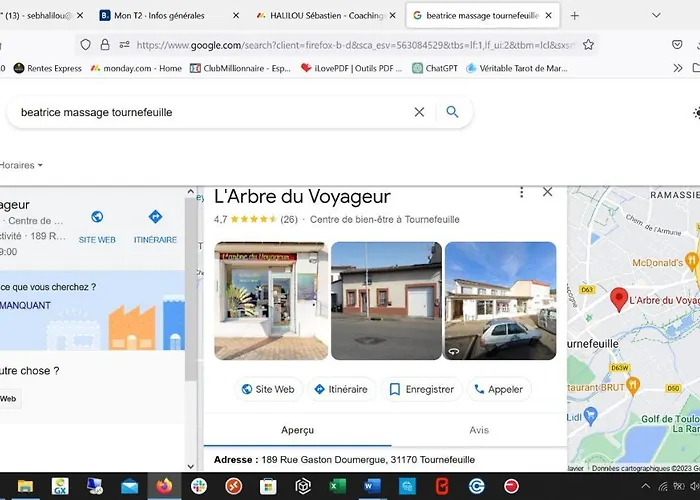
Task: Open Word from taskbar
Action: pyautogui.click(x=372, y=486)
